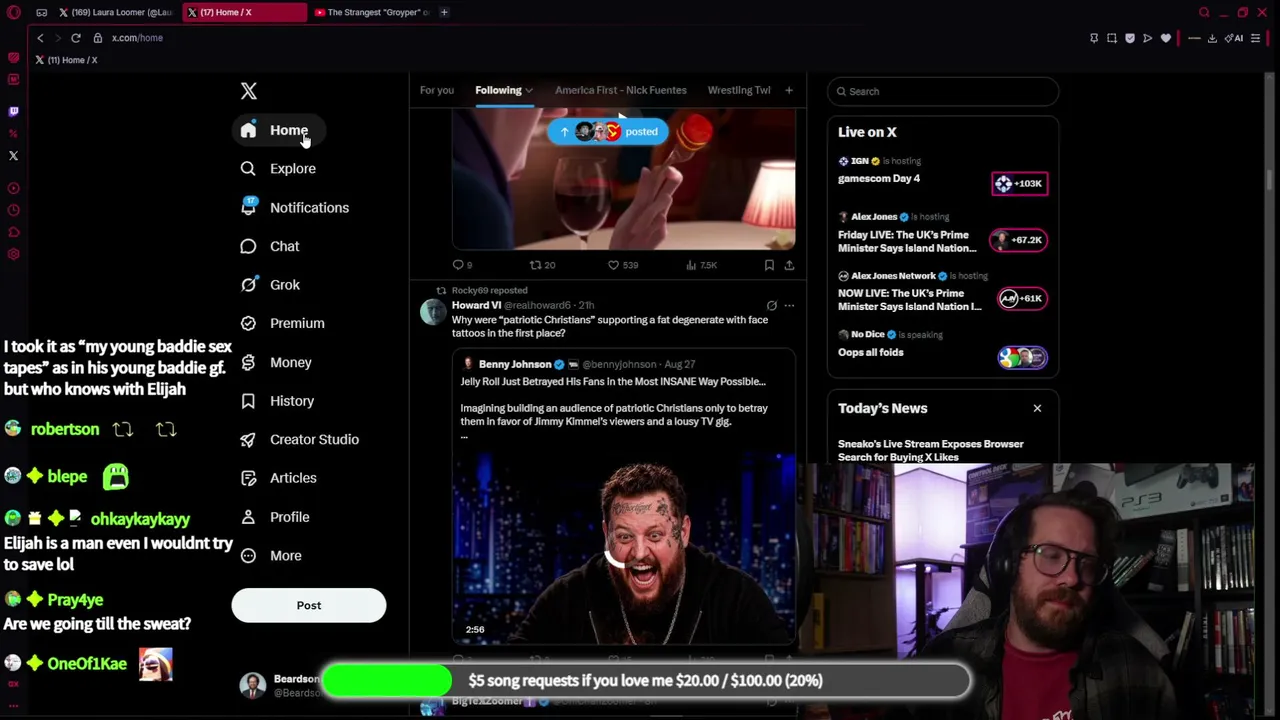The width and height of the screenshot is (1280, 720).
Task: Click the More circle icon
Action: click(248, 555)
